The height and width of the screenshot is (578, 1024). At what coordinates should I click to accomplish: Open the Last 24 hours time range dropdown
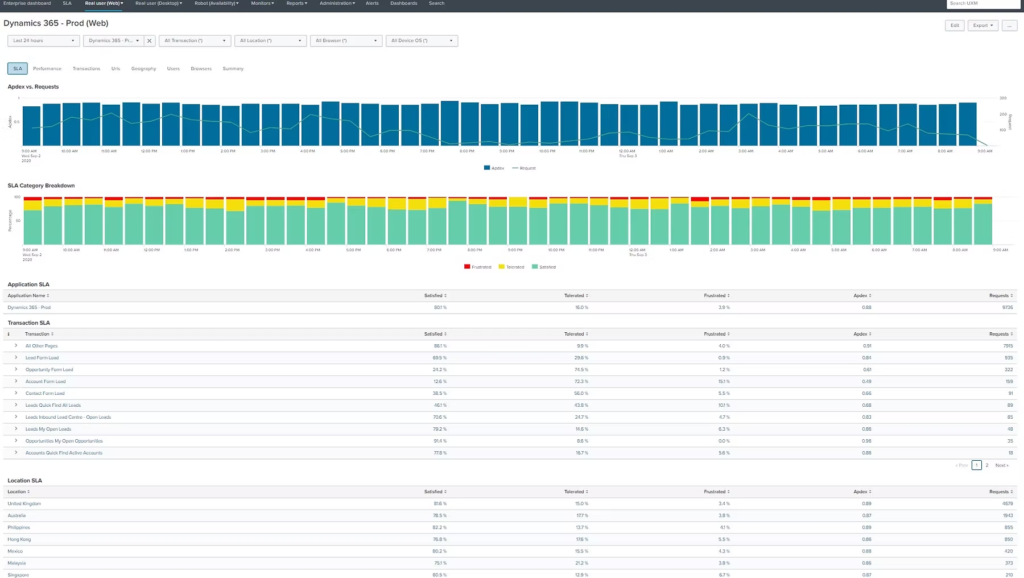43,40
